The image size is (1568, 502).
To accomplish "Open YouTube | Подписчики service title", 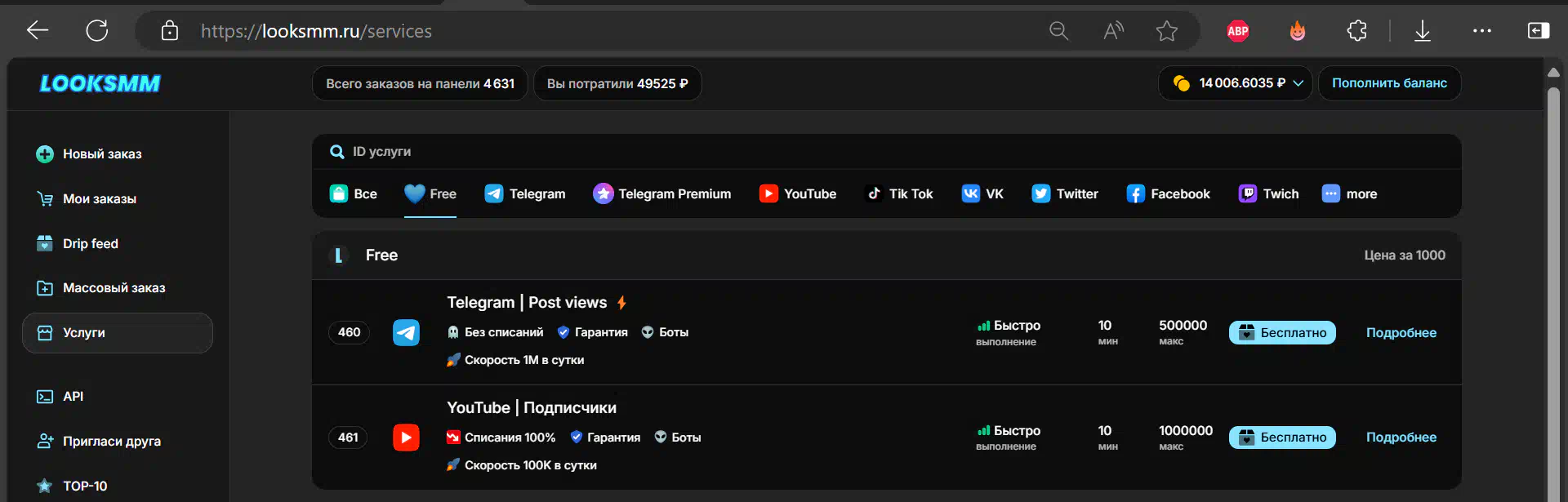I will pos(532,407).
